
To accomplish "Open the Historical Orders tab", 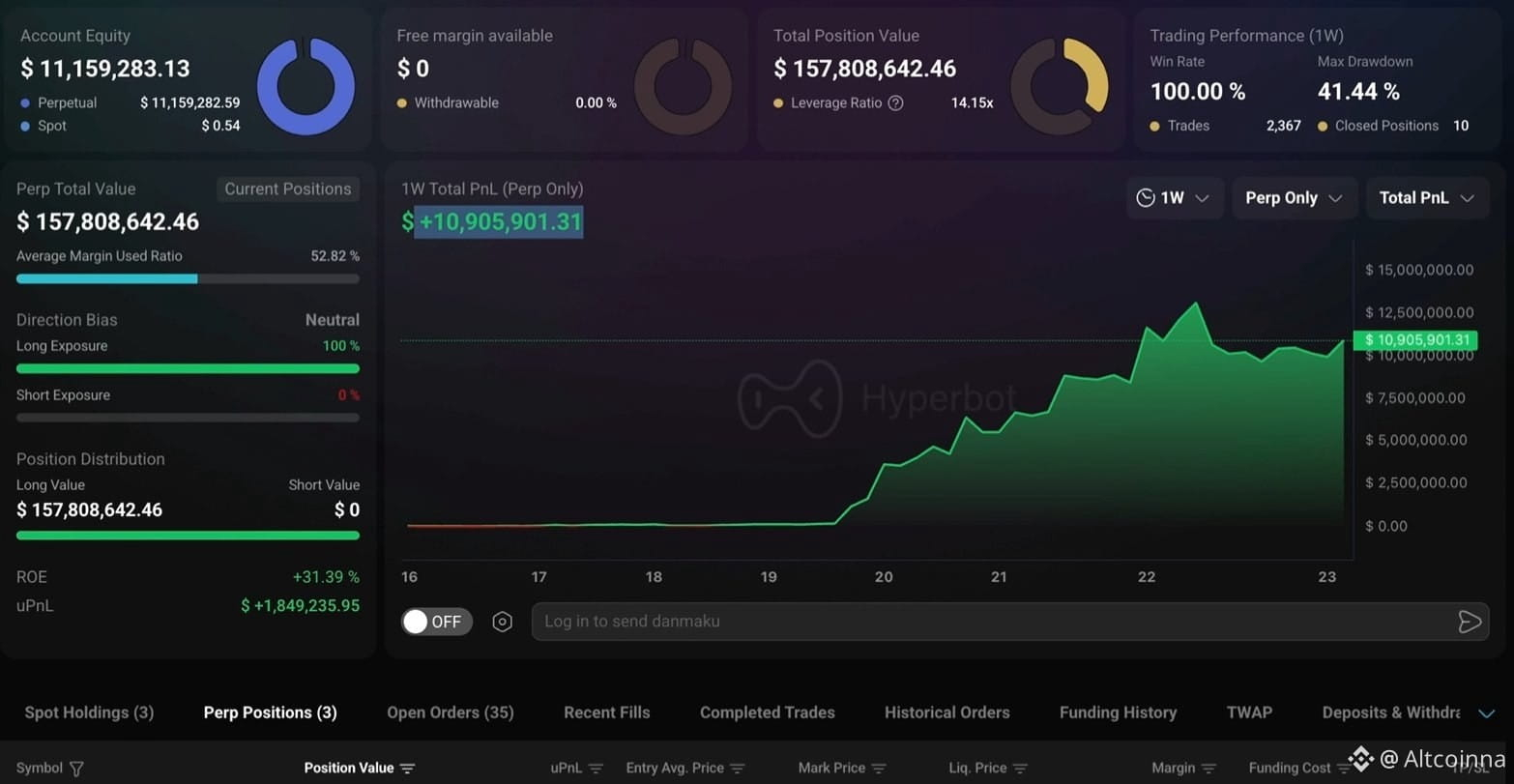I will tap(947, 712).
